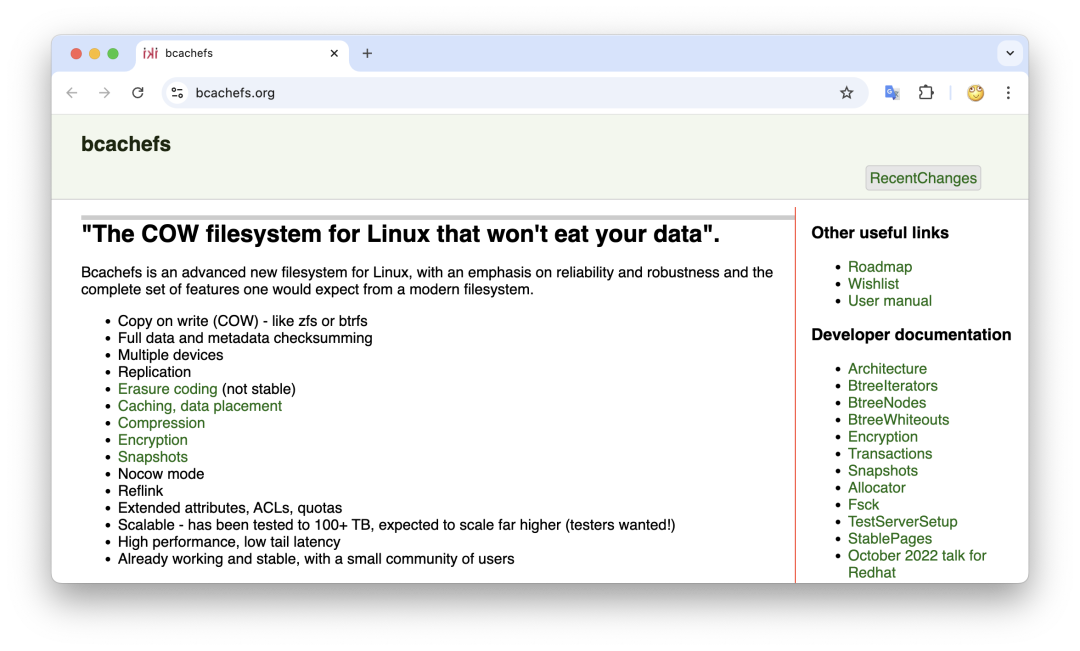
Task: Open the Extensions puzzle icon
Action: click(926, 93)
